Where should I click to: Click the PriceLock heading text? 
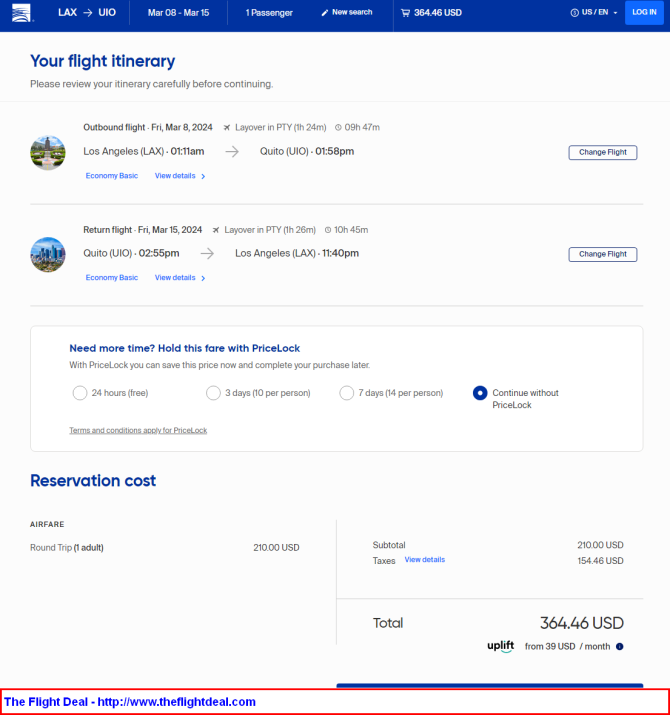tap(185, 348)
